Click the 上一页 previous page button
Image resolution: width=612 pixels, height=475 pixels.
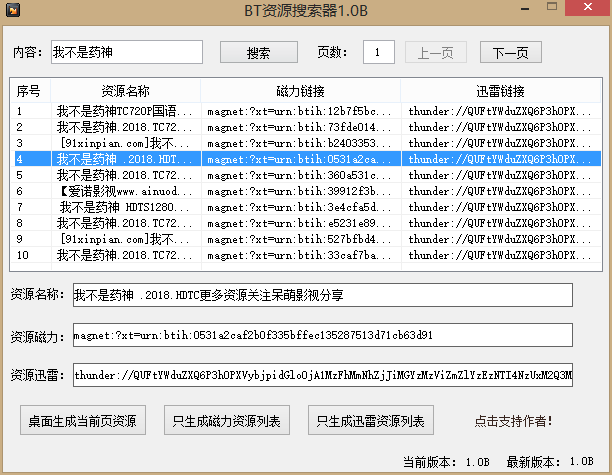click(434, 52)
